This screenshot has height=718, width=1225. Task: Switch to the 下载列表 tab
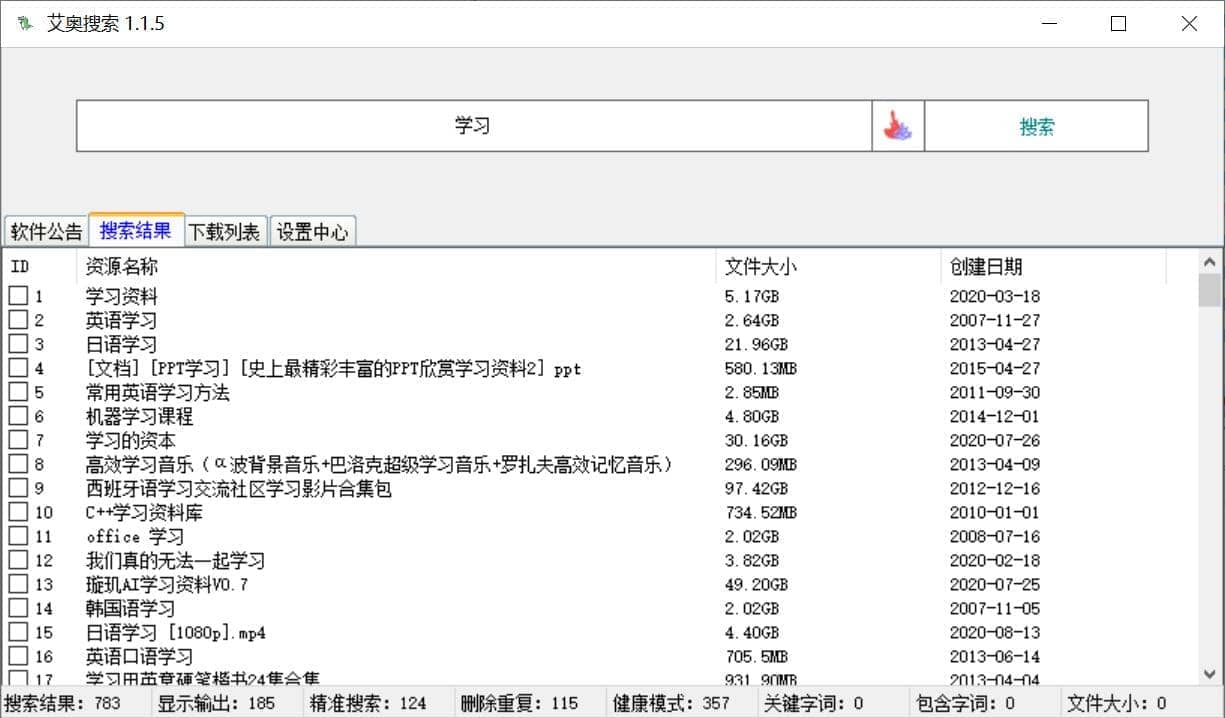tap(224, 230)
